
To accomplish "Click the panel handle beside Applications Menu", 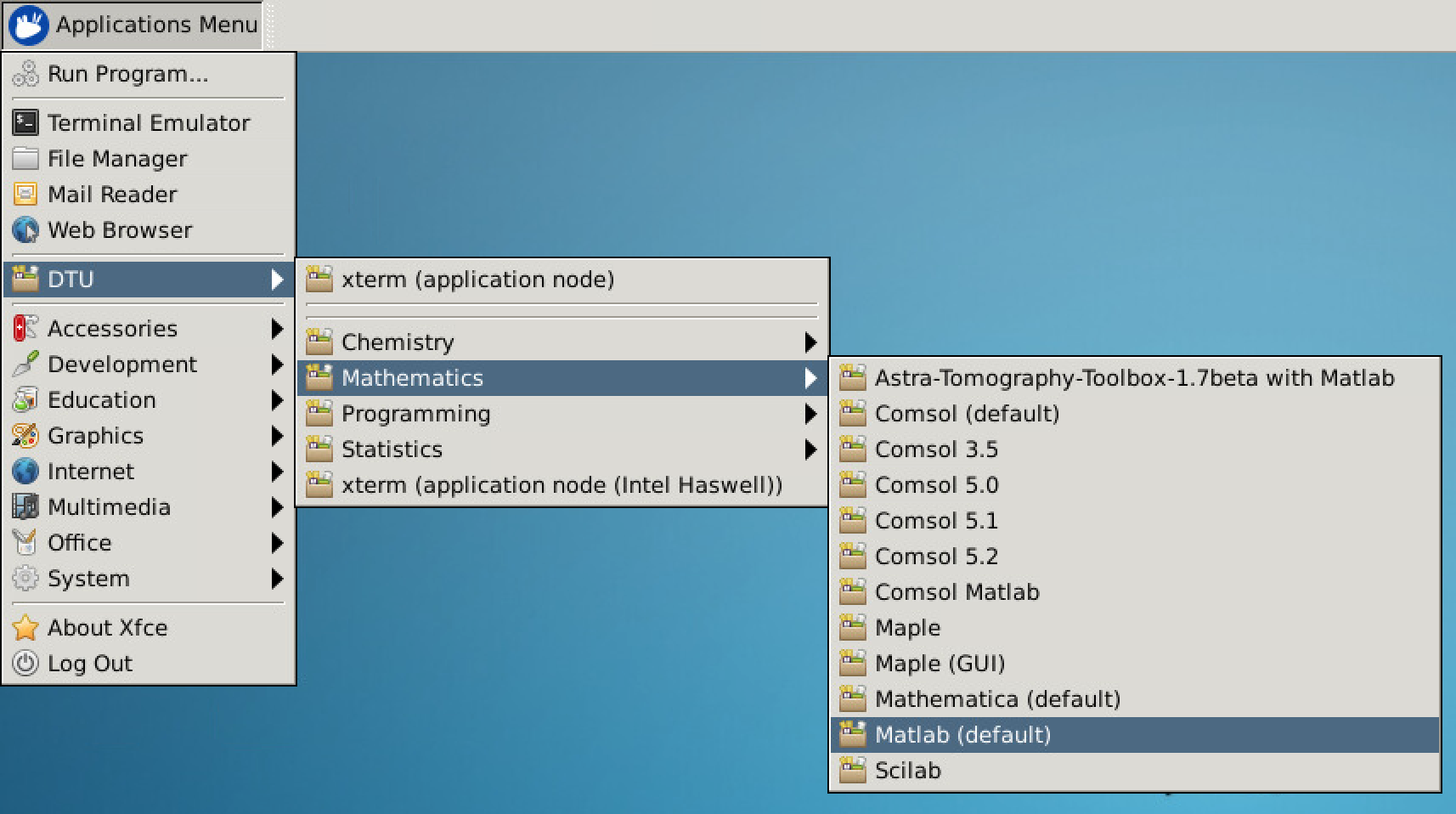I will tap(270, 25).
